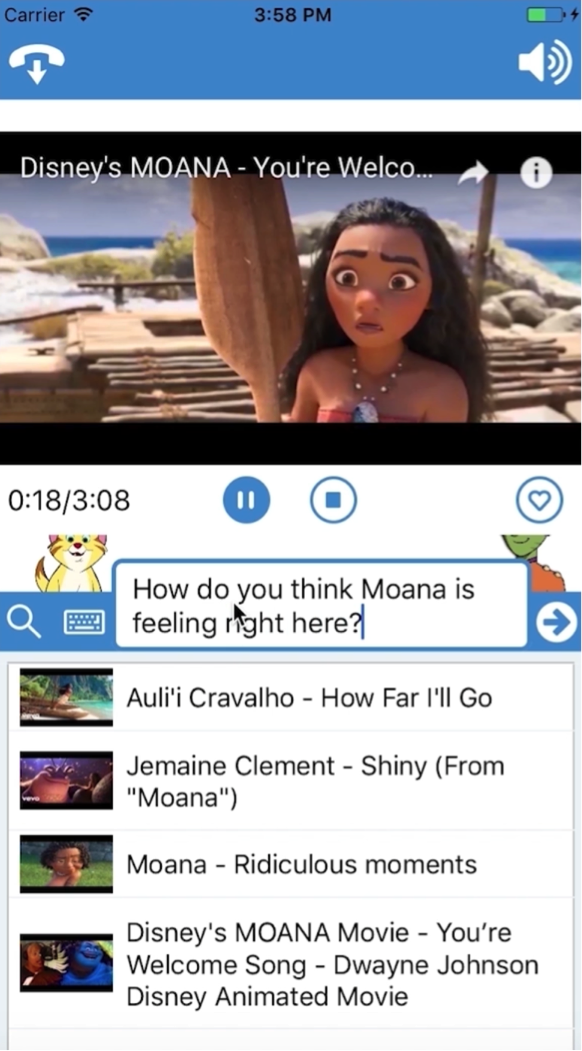Select Auli'i Cravalho - How Far I'll Go
Viewport: 582px width, 1051px height.
(x=291, y=697)
